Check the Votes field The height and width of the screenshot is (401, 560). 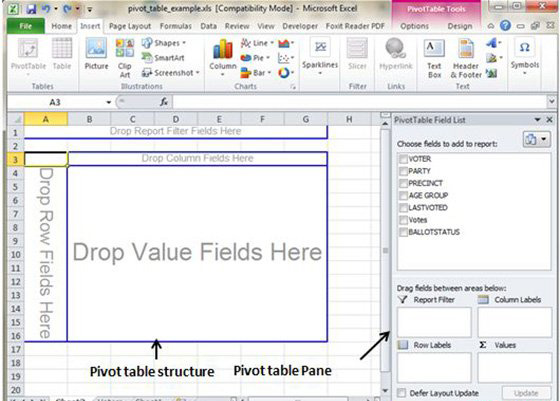pos(403,220)
